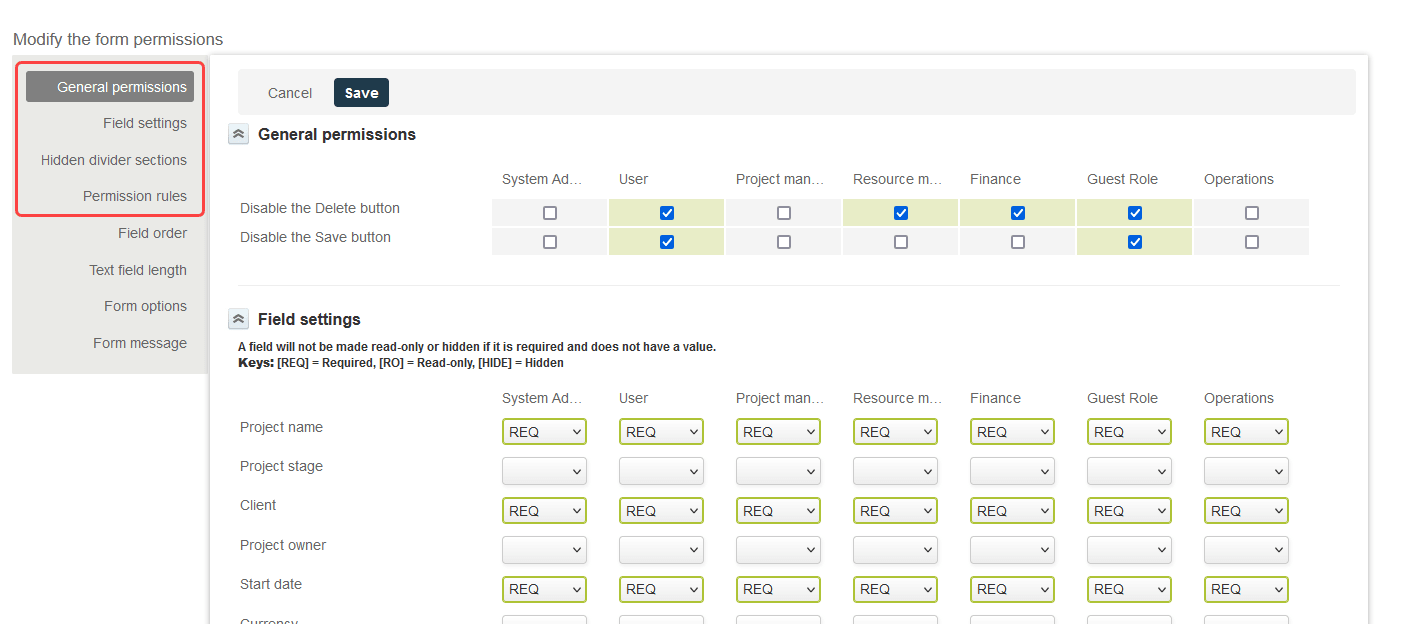Open Project stage dropdown for Operations
The height and width of the screenshot is (624, 1418).
(1246, 471)
